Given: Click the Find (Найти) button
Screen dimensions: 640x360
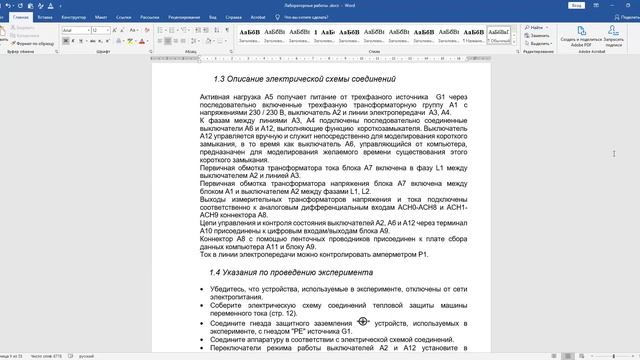Looking at the screenshot, I should click(534, 27).
